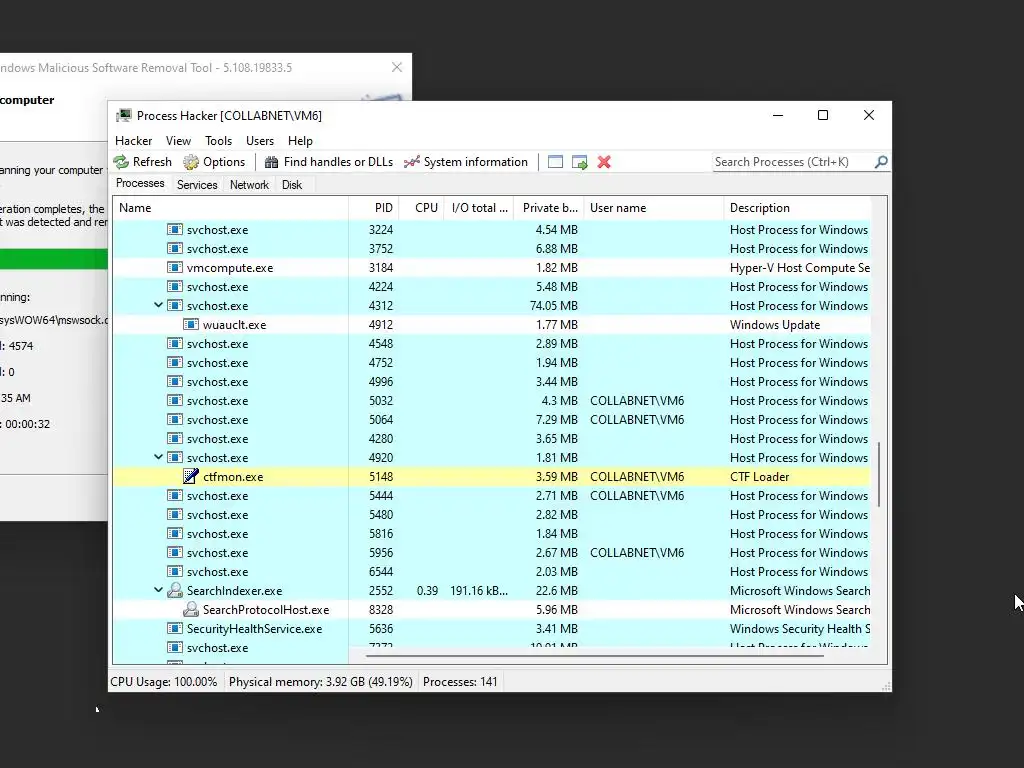Collapse the SearchIndexer.exe tree node
This screenshot has width=1024, height=768.
tap(158, 590)
